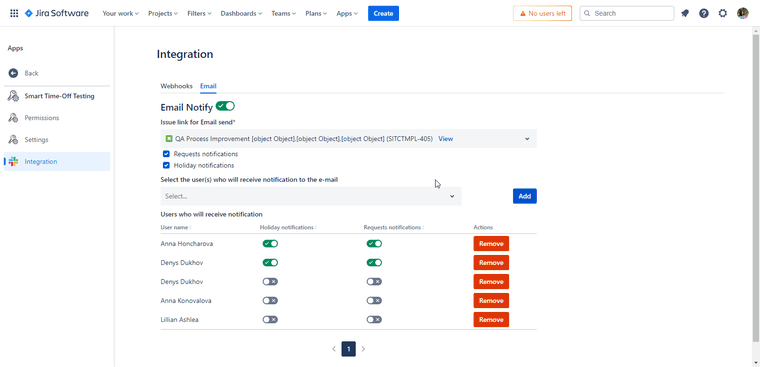Image resolution: width=760 pixels, height=367 pixels.
Task: Click the blue Add button
Action: 524,196
